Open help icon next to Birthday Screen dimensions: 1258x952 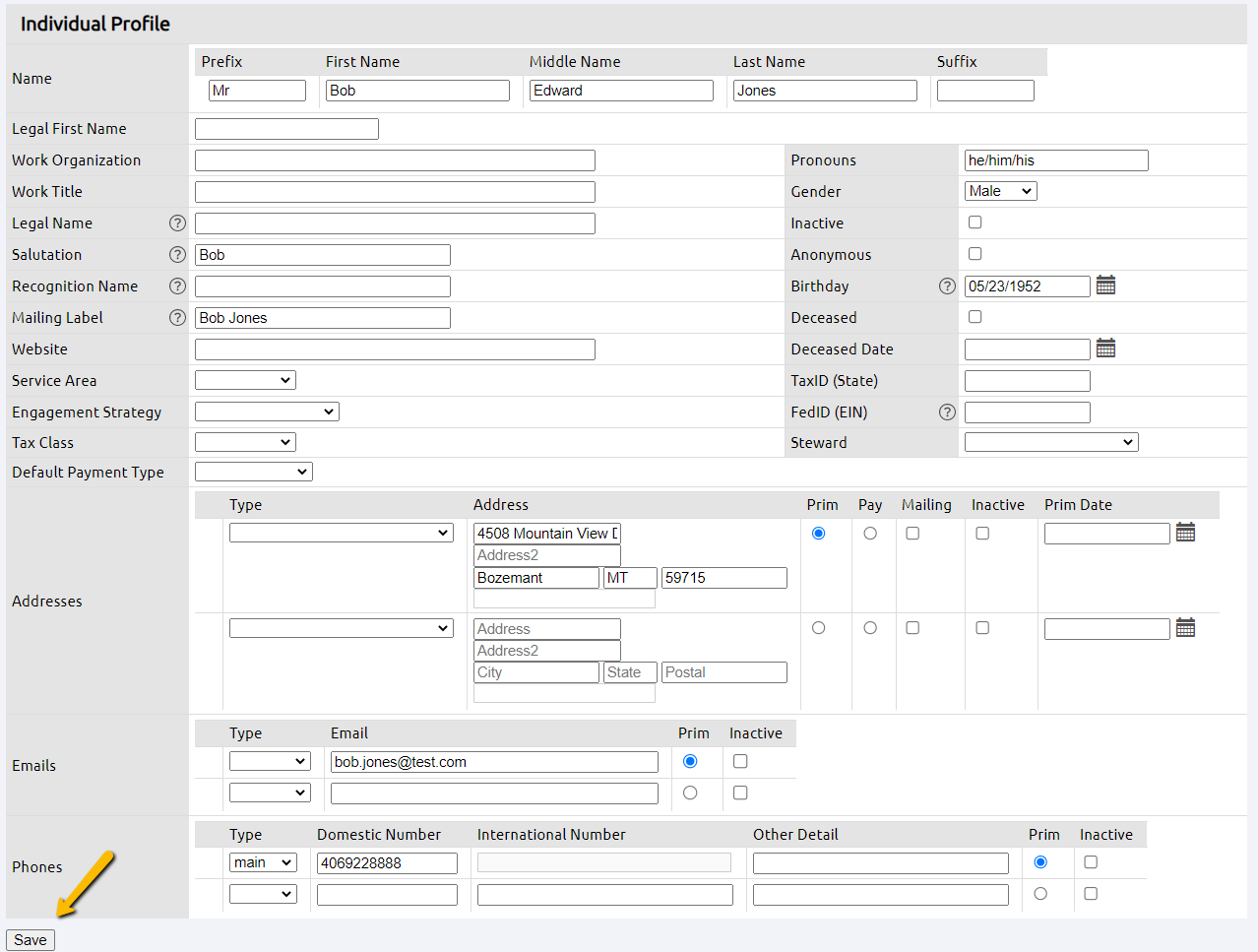point(947,286)
